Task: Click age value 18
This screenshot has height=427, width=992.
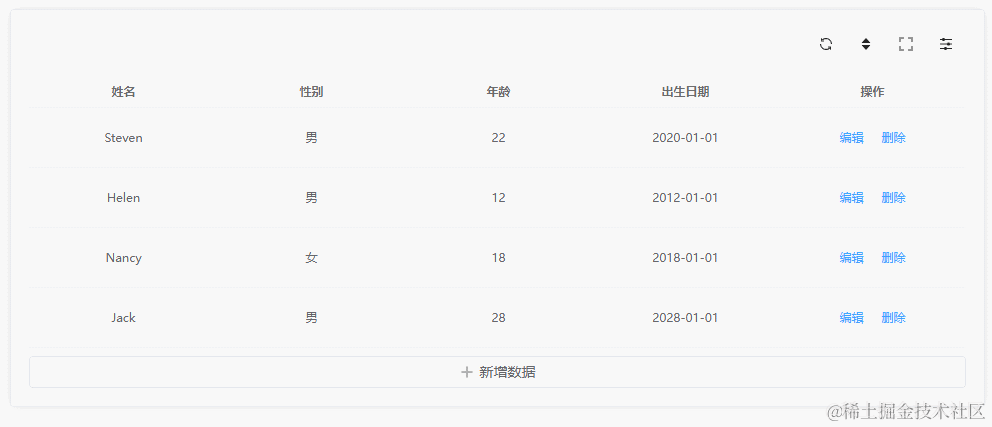Action: click(499, 258)
